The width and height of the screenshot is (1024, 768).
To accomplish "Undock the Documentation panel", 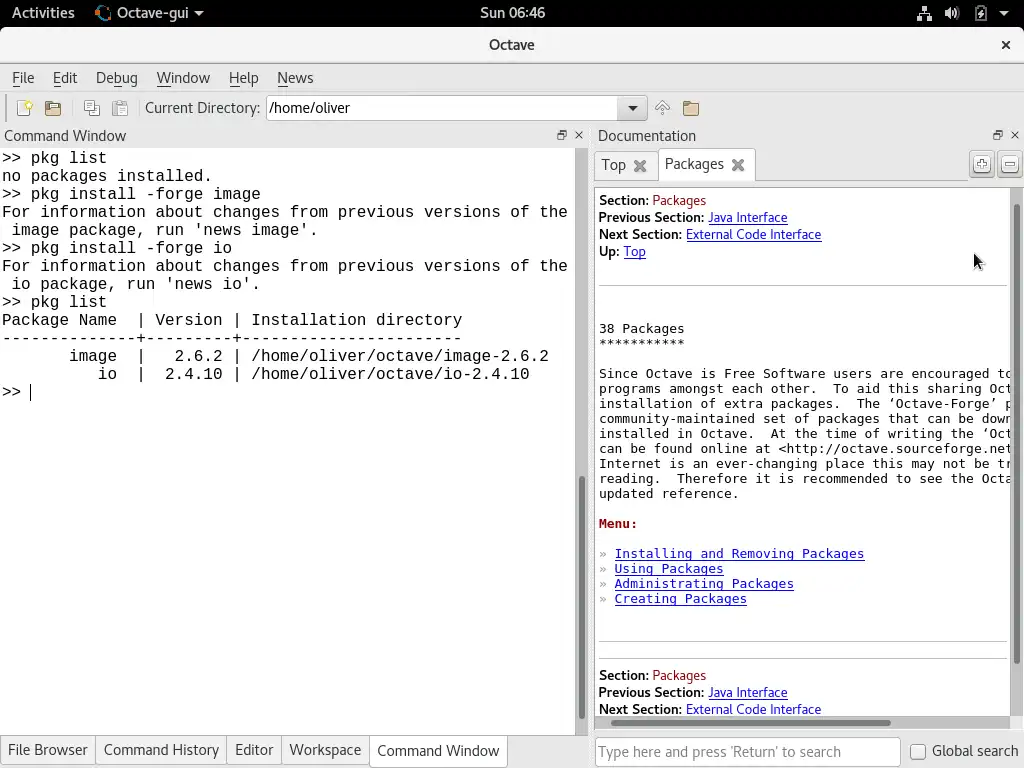I will pyautogui.click(x=997, y=135).
